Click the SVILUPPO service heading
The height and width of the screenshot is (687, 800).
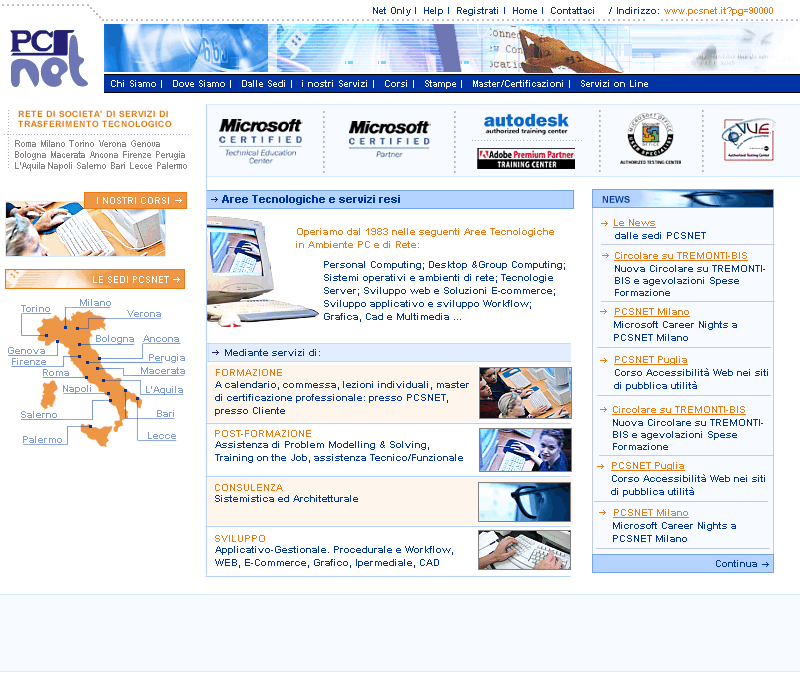pyautogui.click(x=240, y=539)
